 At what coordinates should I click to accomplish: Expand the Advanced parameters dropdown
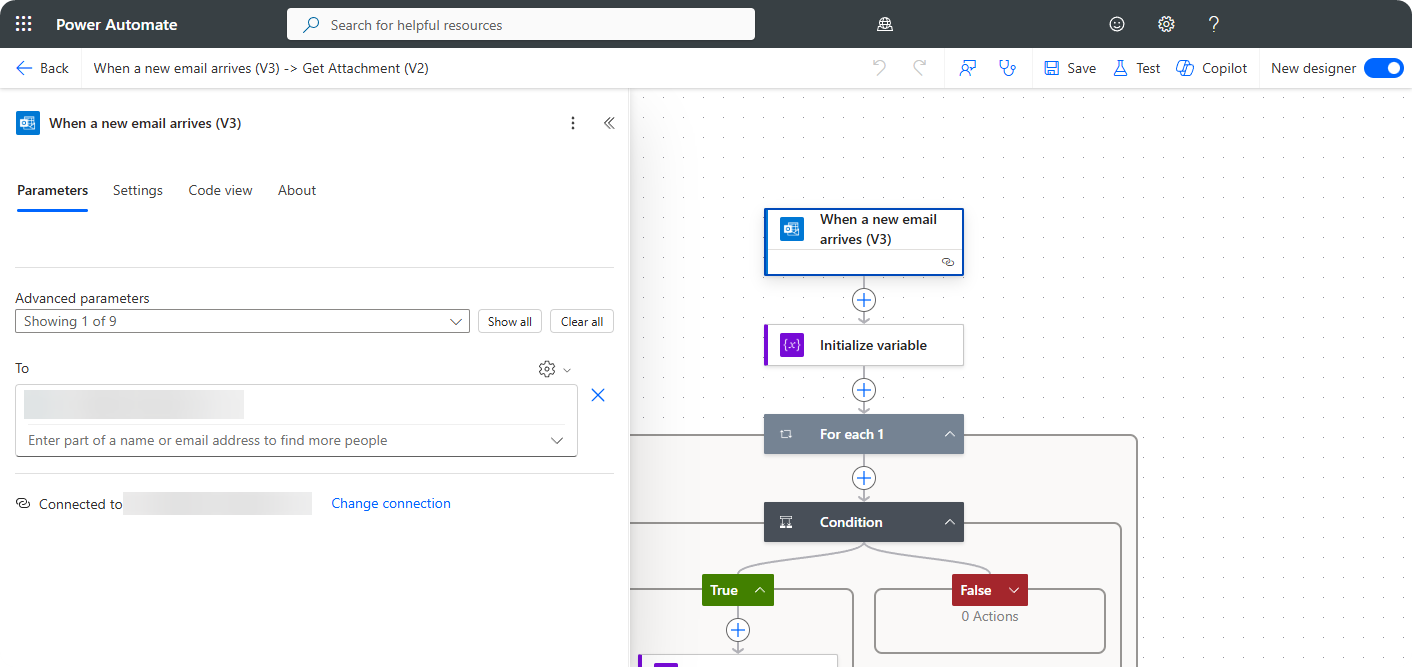tap(242, 321)
